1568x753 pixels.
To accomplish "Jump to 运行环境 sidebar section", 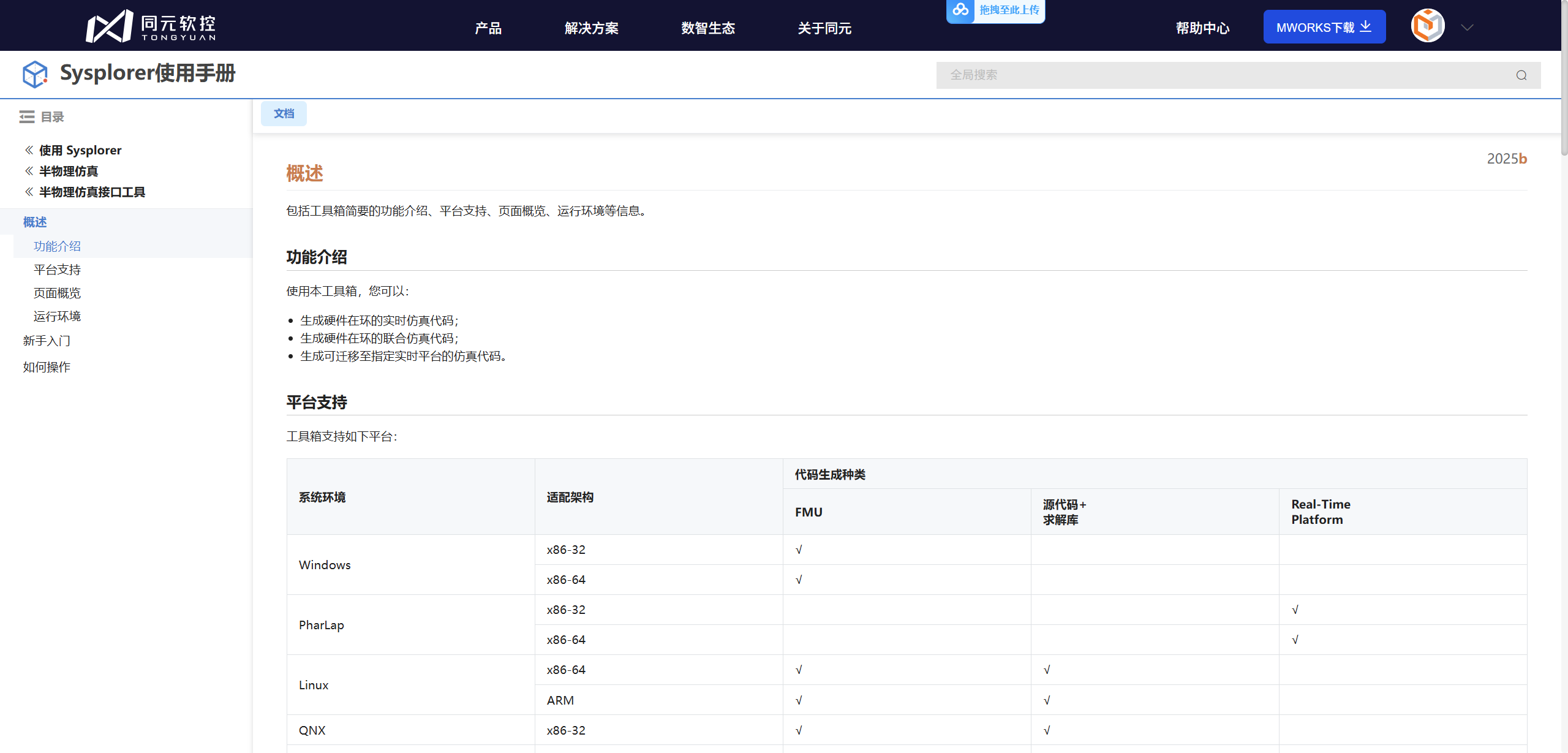I will [x=57, y=316].
